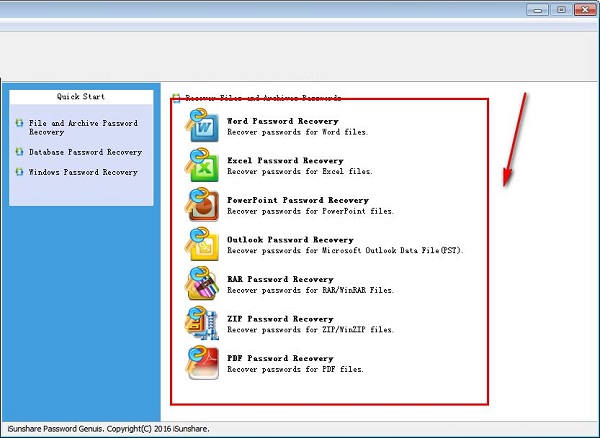Open the ZIP Password Recovery icon

[x=202, y=323]
